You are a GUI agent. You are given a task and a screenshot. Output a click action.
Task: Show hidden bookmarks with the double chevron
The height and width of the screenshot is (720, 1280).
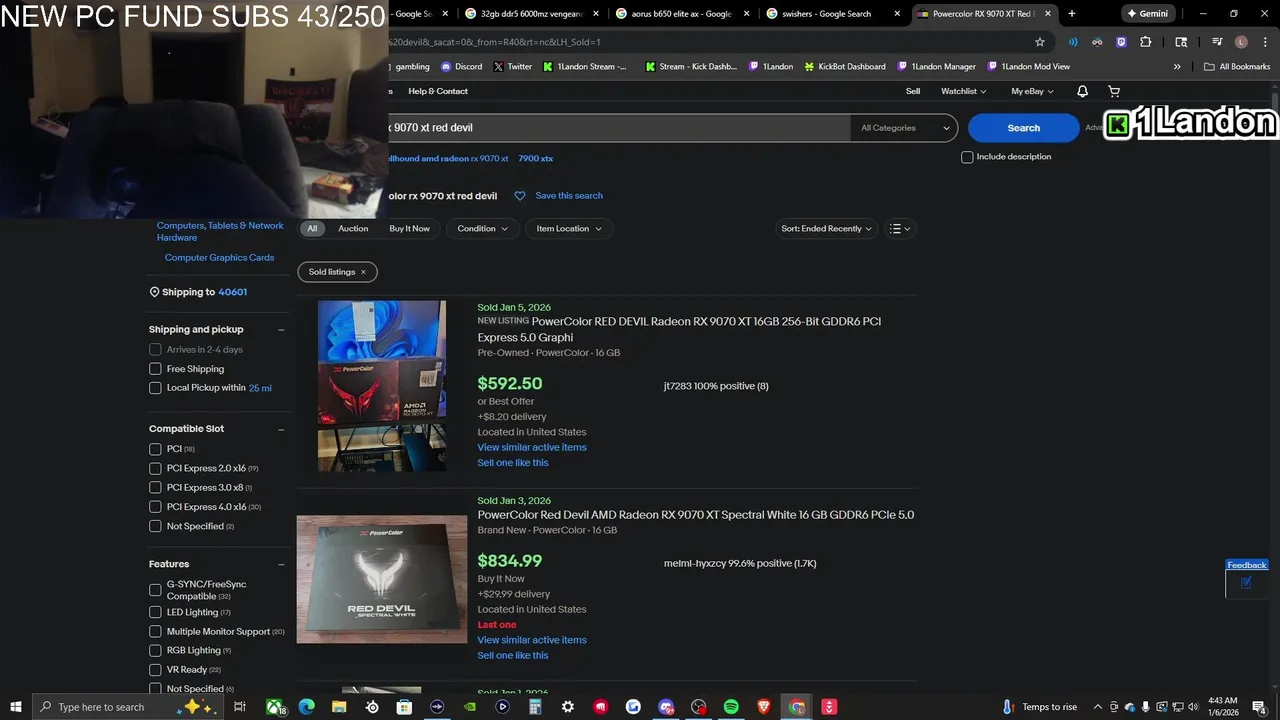pyautogui.click(x=1177, y=67)
